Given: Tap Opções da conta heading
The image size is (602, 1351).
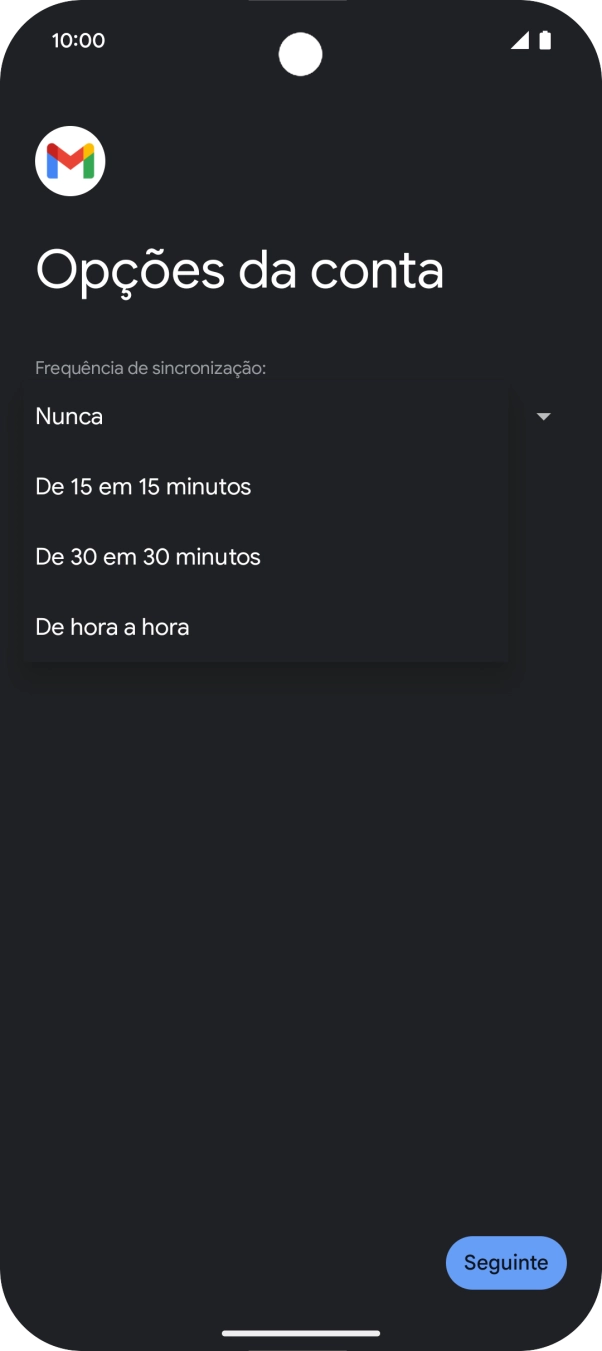Looking at the screenshot, I should click(239, 270).
